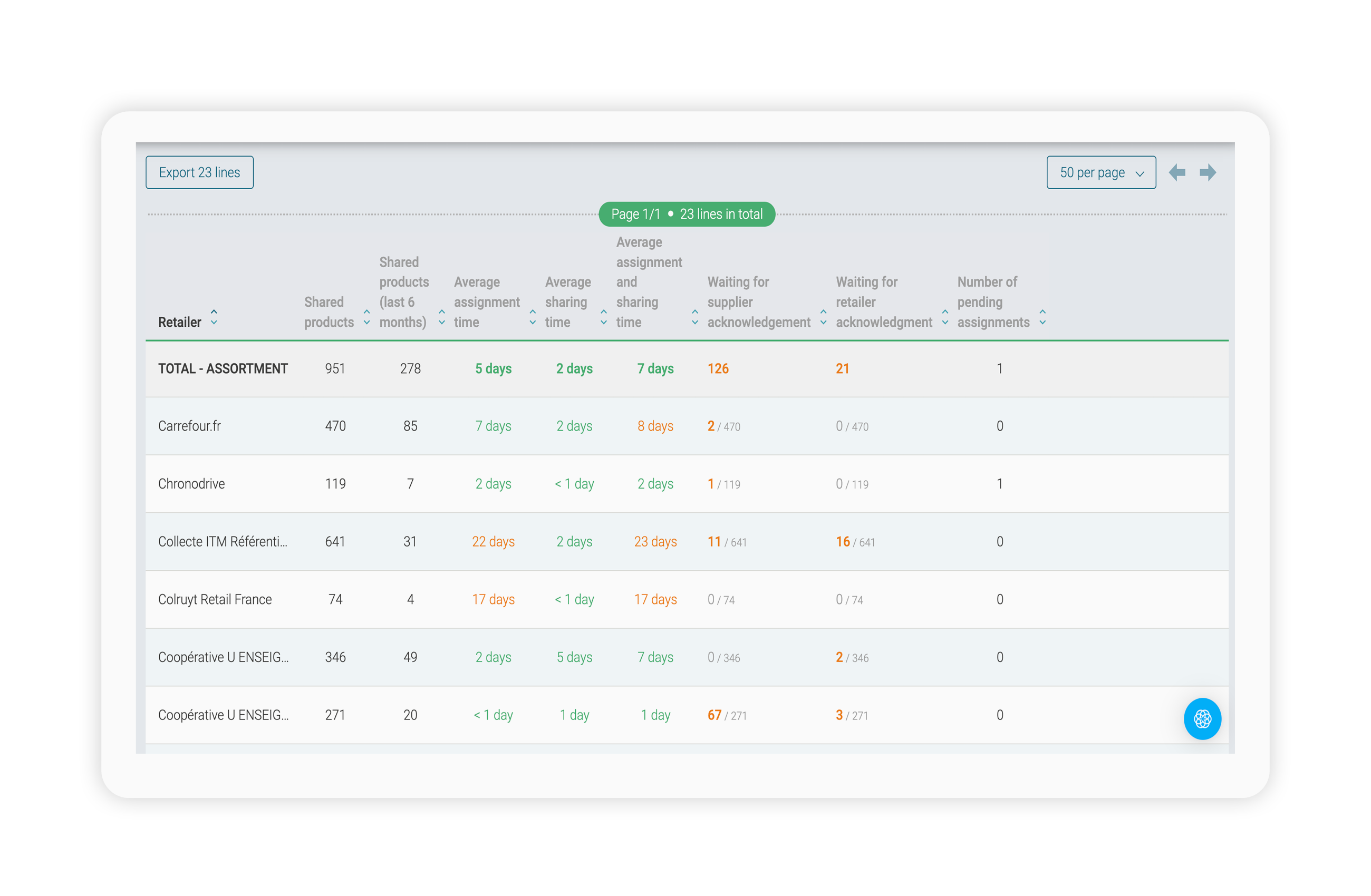Click the Shared products column header text

point(329,312)
